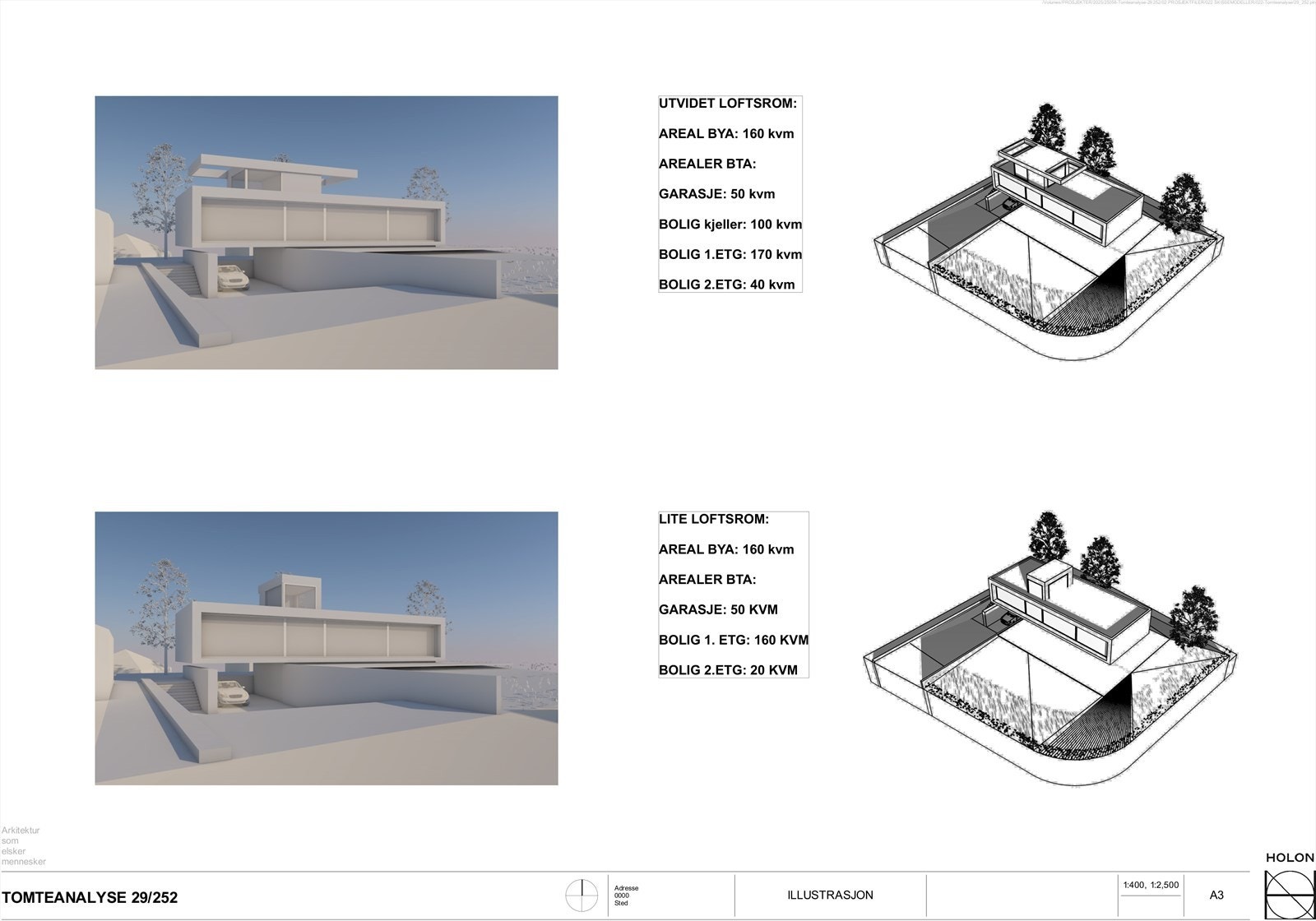
Task: Click 'BOLIG 2.ETG: 20 KVM' line
Action: tap(728, 670)
